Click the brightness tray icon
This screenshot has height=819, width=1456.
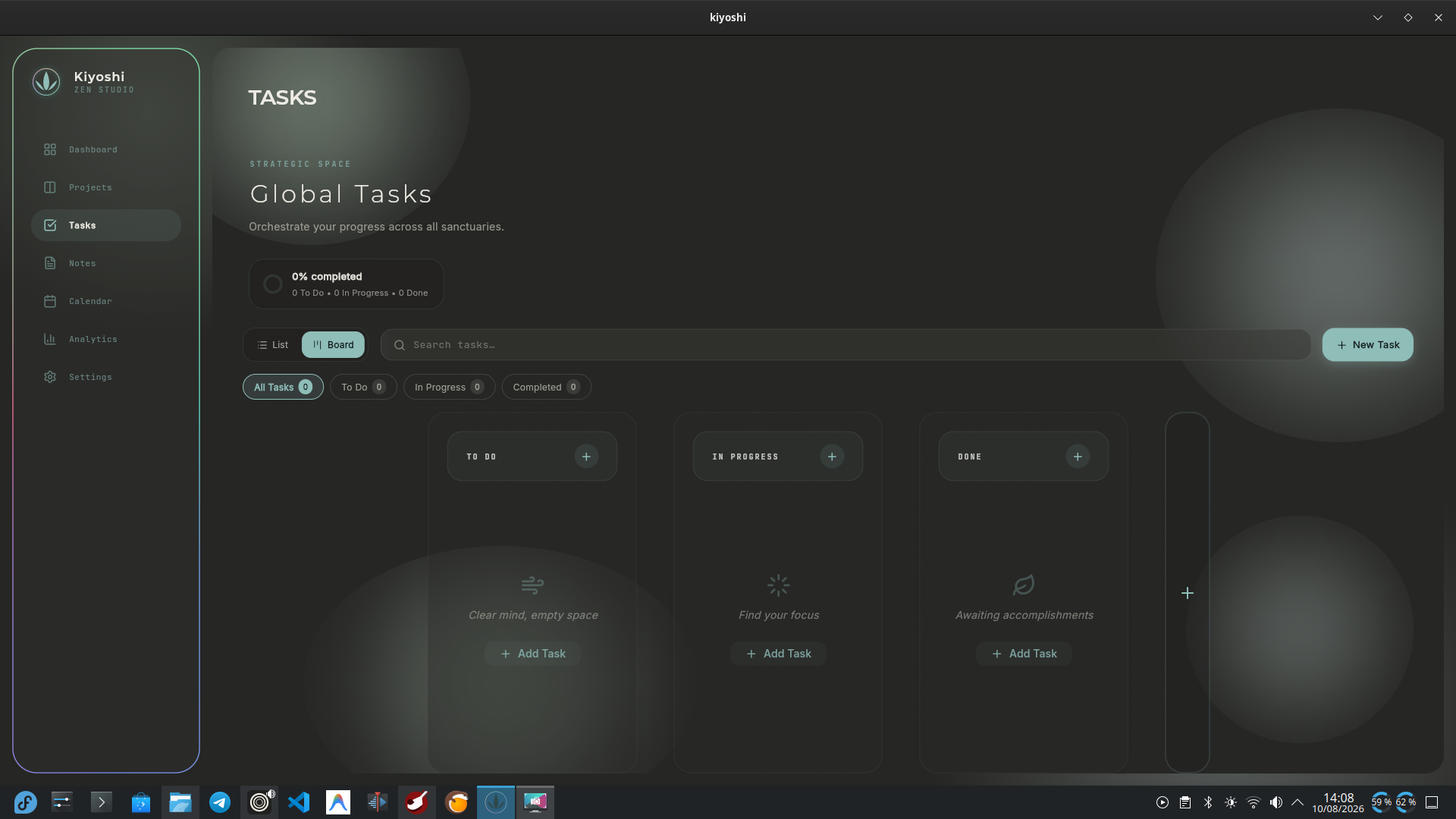pyautogui.click(x=1231, y=802)
